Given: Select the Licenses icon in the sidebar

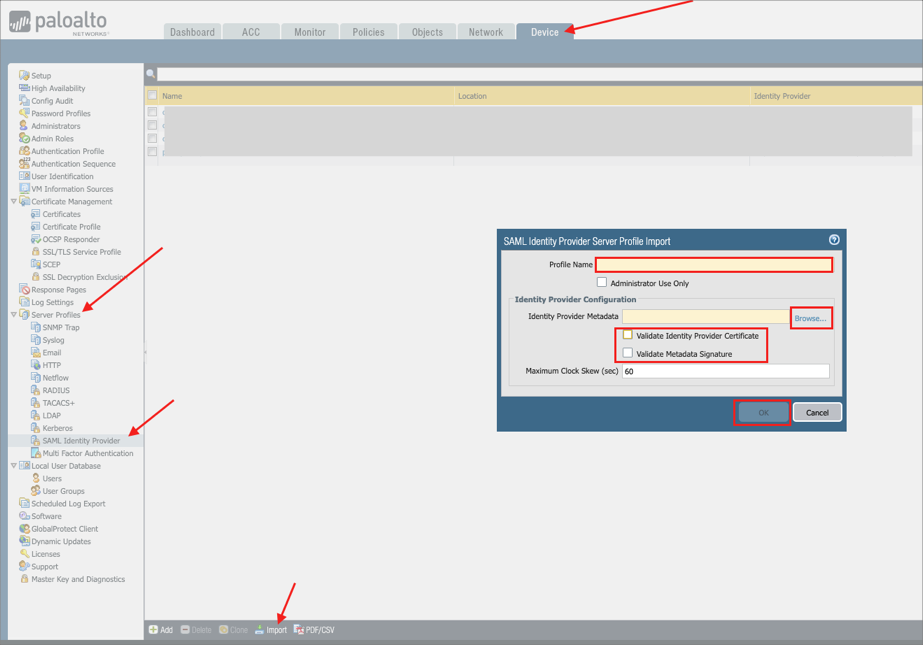Looking at the screenshot, I should pos(24,554).
